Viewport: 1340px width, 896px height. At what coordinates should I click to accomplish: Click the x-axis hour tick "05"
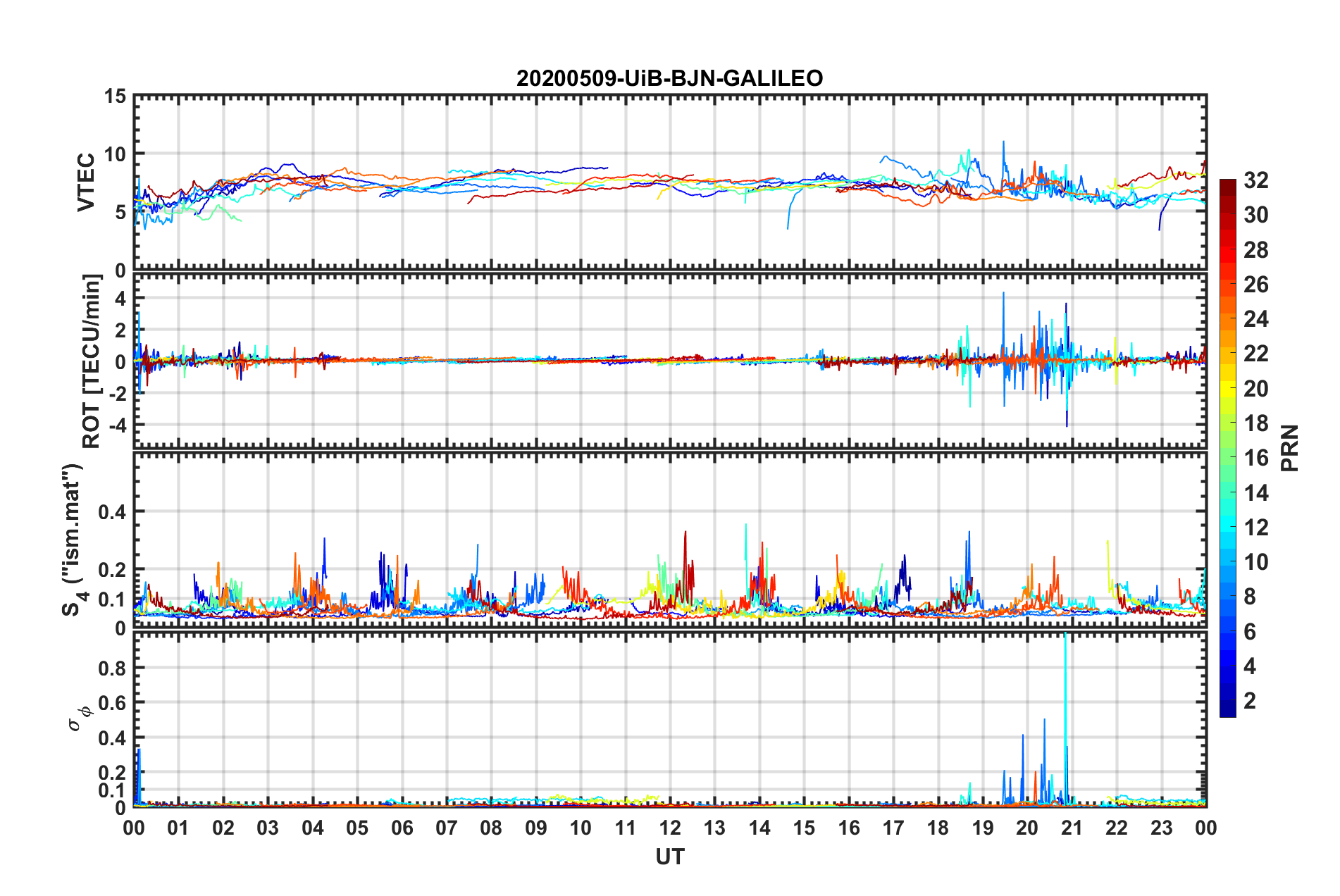coord(357,828)
